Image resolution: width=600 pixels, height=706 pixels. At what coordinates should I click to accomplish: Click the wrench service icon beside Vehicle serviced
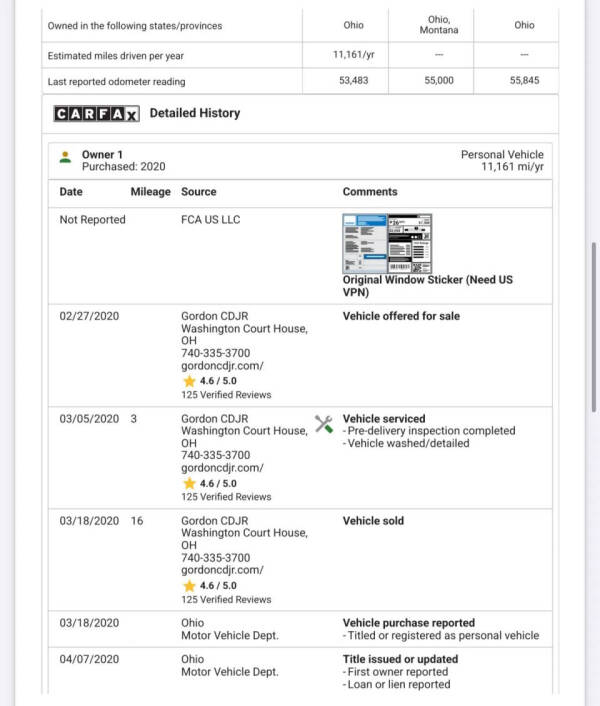point(323,424)
